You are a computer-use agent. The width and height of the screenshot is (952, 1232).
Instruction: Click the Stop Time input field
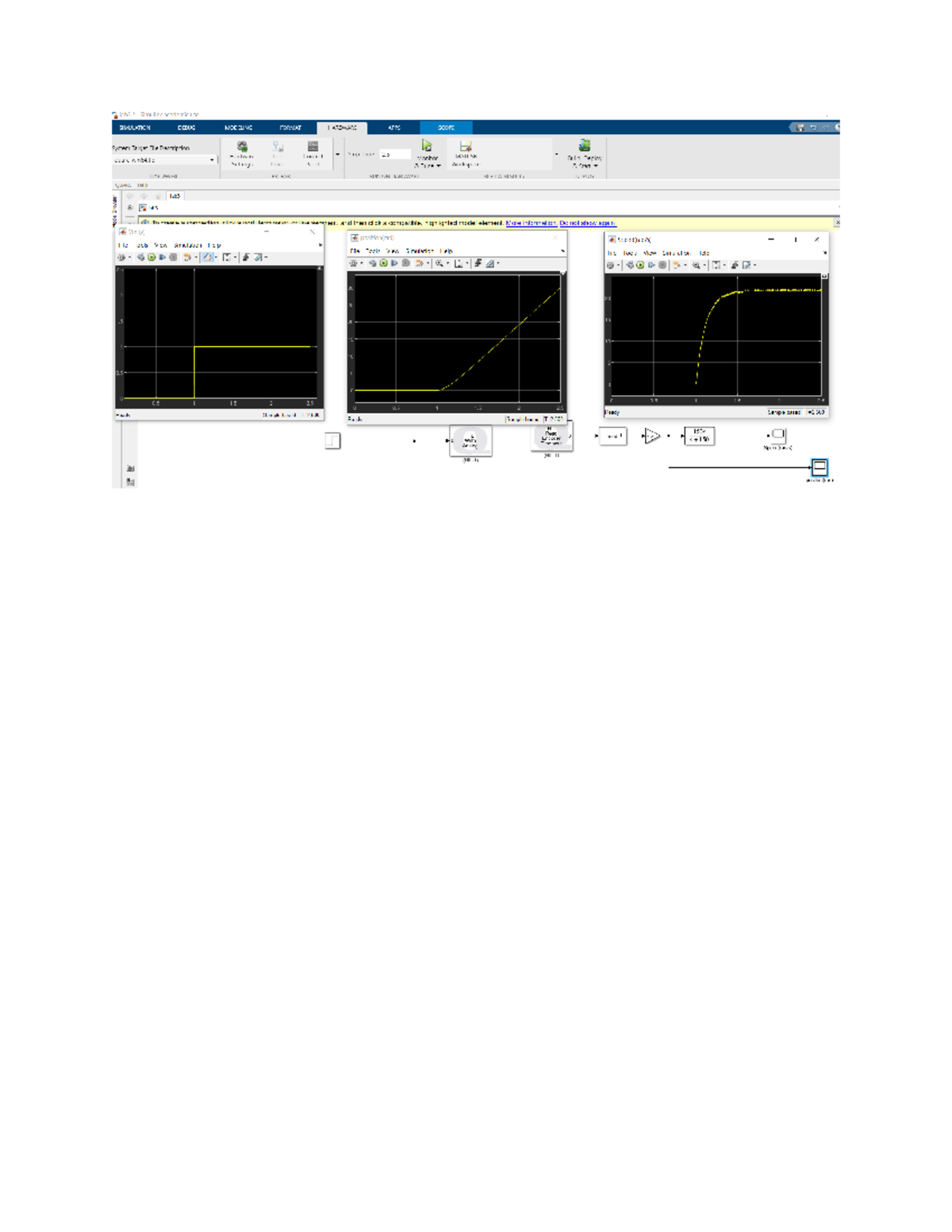pyautogui.click(x=394, y=155)
